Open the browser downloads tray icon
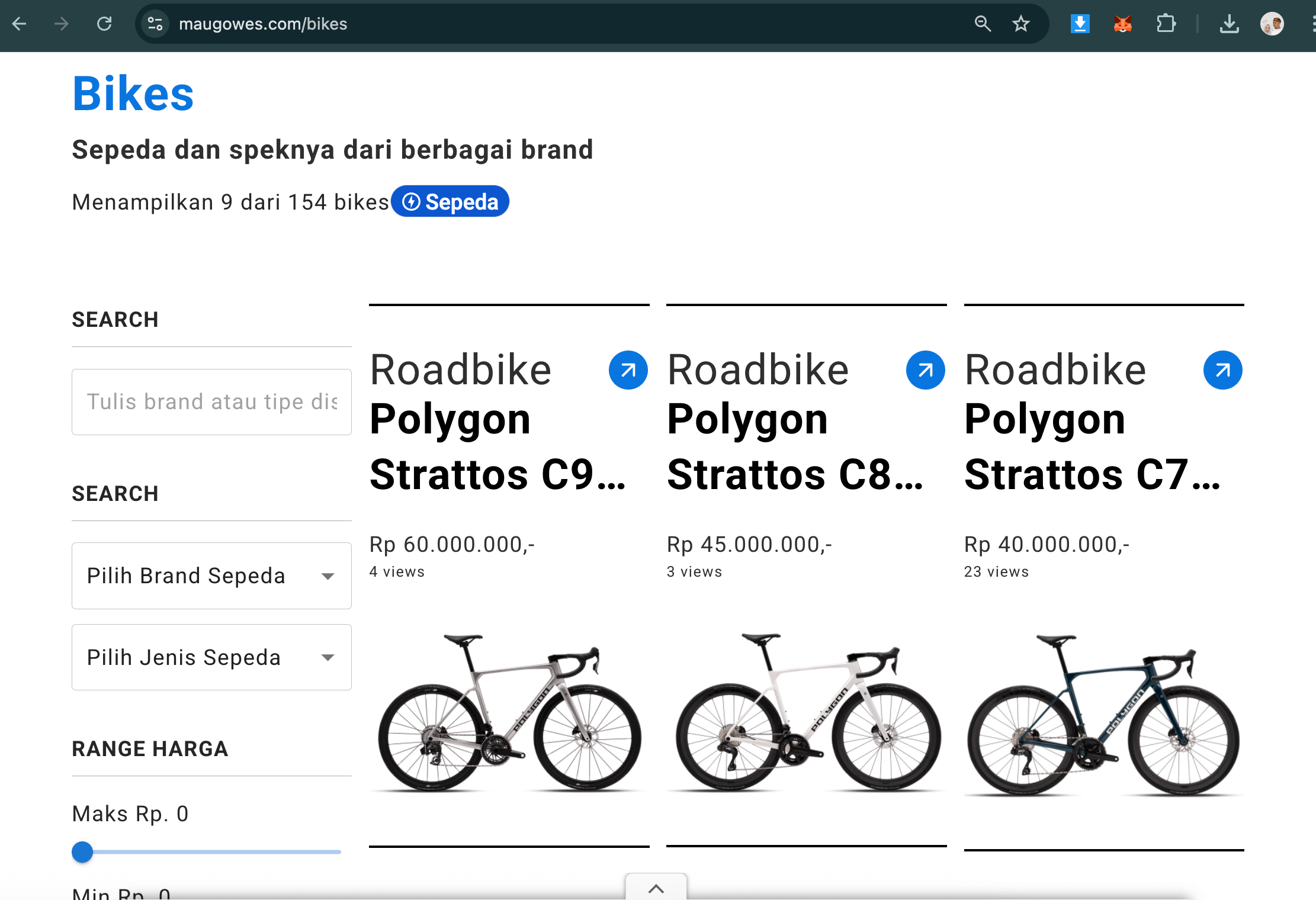 1229,24
